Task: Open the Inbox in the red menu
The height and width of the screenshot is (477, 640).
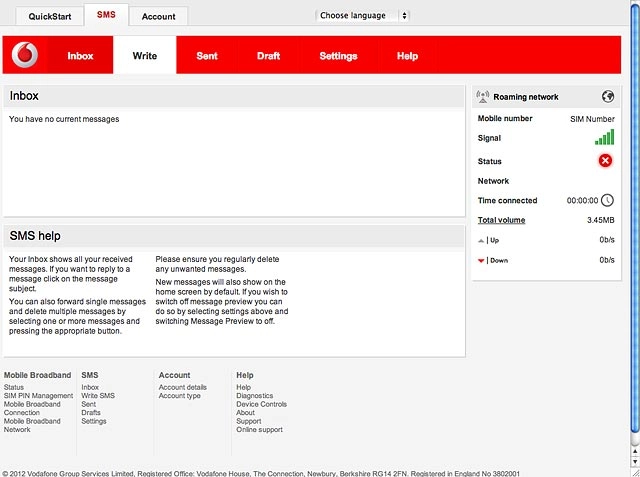Action: pos(80,55)
